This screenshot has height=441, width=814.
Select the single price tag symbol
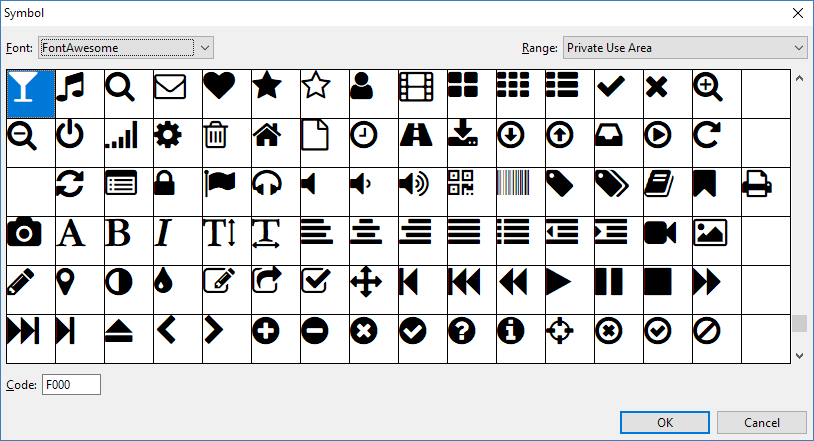(x=569, y=192)
